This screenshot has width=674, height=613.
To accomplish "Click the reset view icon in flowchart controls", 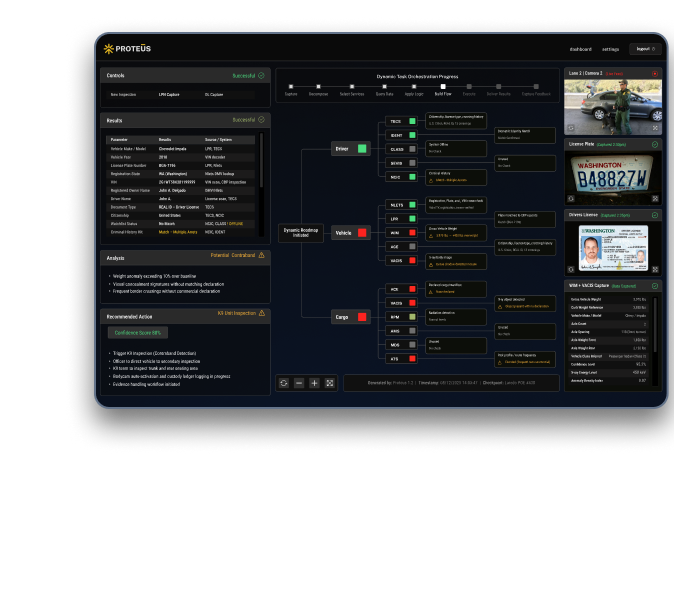I will (284, 382).
